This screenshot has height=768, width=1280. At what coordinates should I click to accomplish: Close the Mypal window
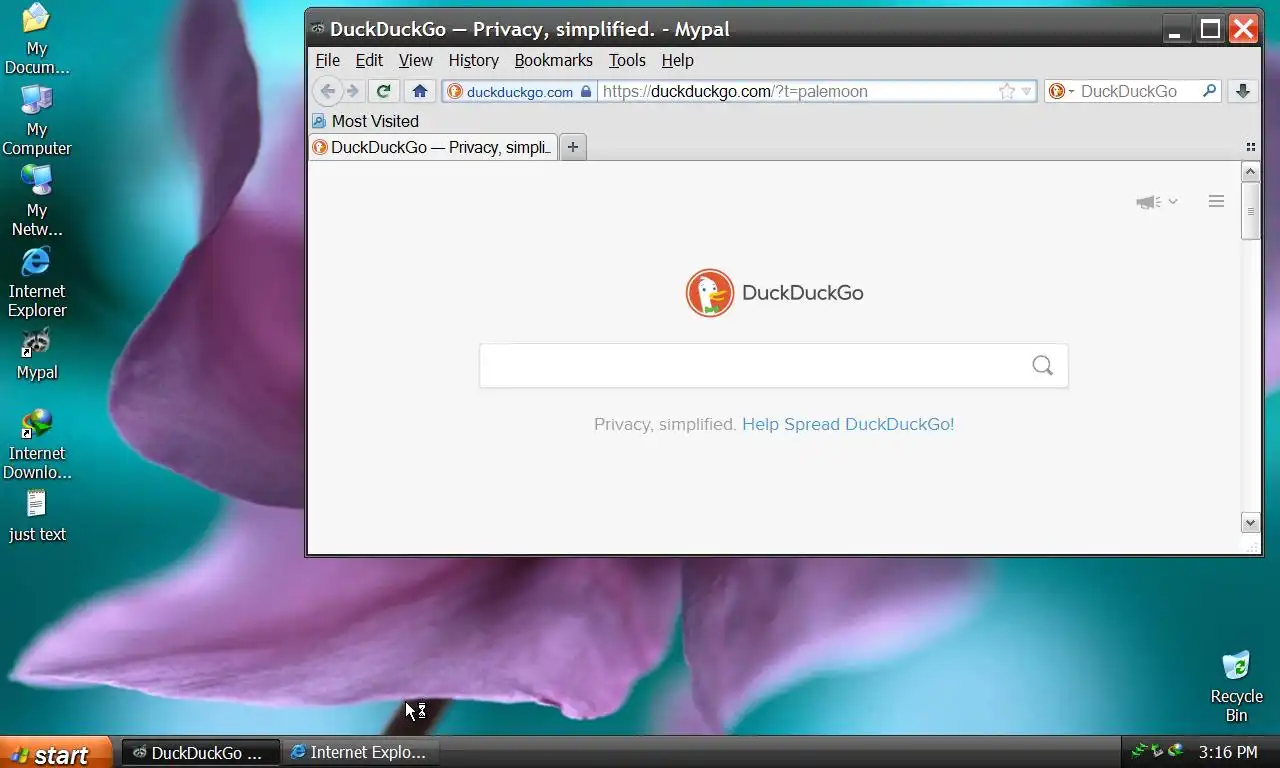1243,29
